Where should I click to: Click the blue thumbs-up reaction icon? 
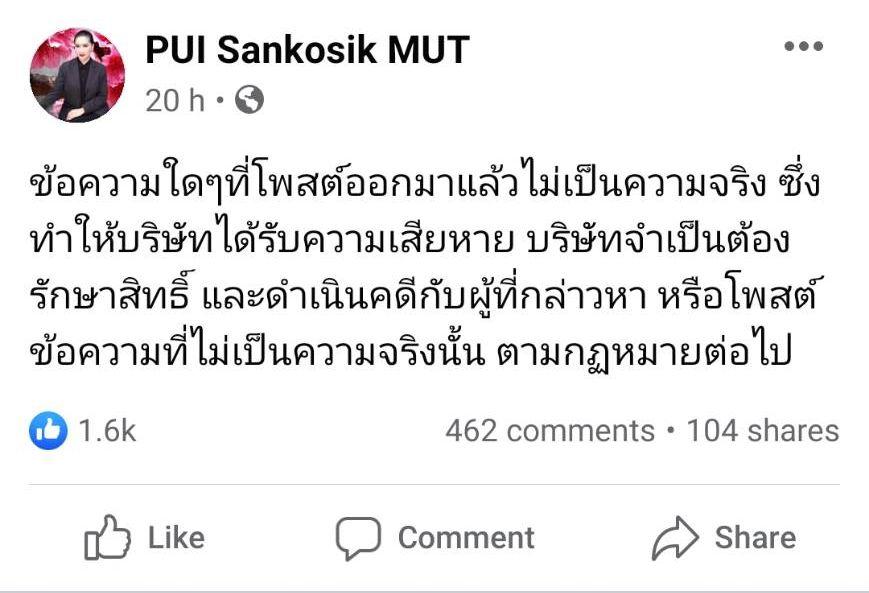tap(48, 431)
